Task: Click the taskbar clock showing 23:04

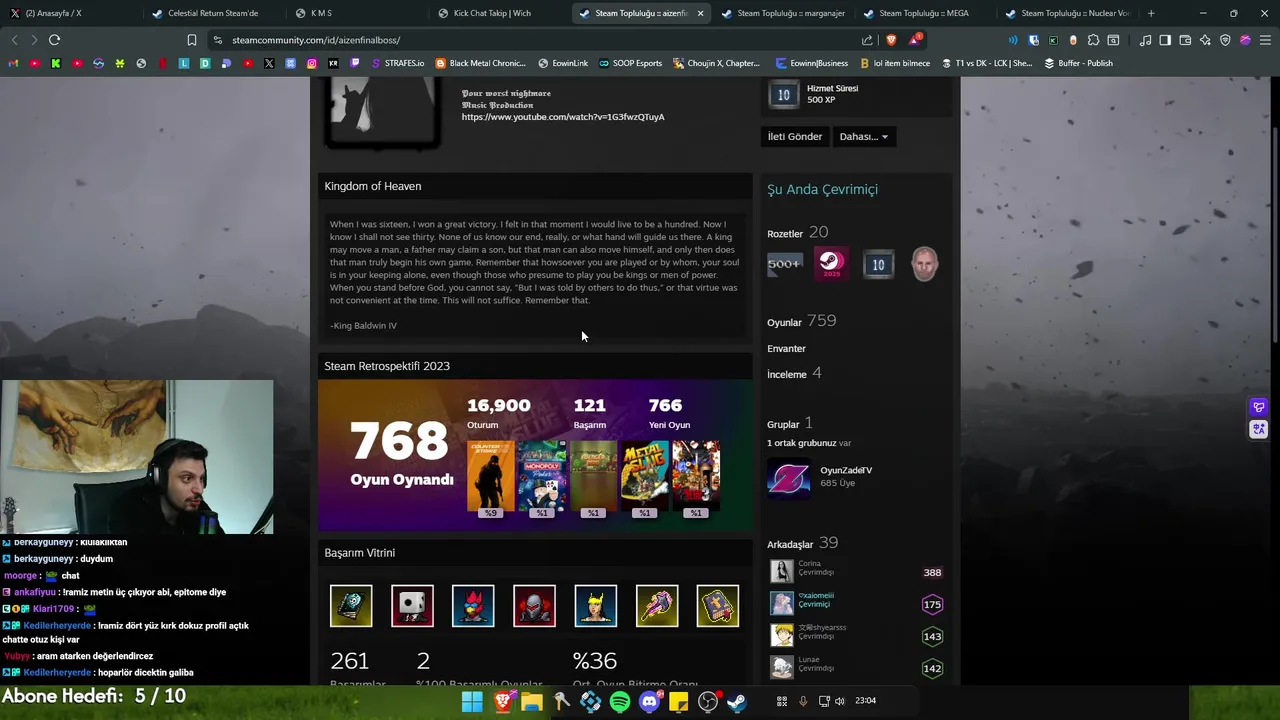Action: coord(865,701)
